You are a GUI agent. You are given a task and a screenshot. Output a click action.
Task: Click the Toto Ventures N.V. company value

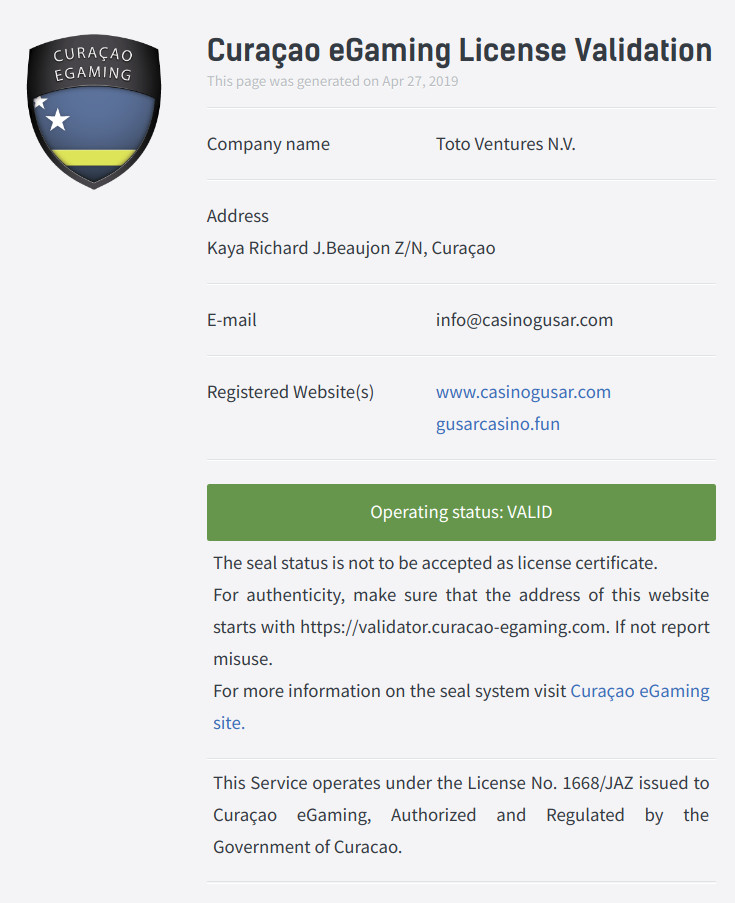[505, 144]
